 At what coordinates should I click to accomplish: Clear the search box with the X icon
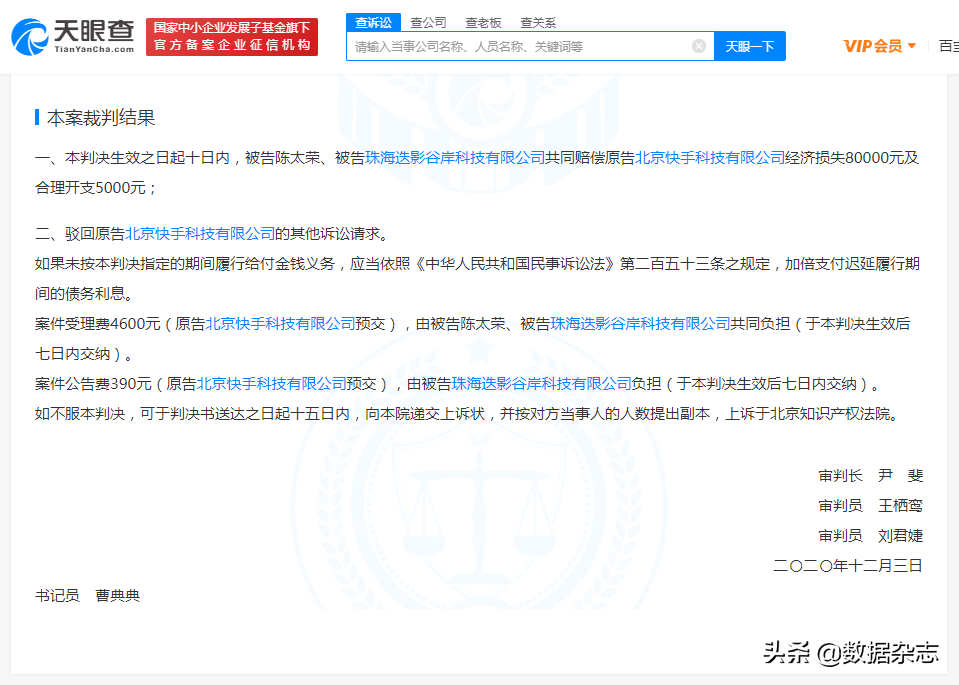coord(699,46)
